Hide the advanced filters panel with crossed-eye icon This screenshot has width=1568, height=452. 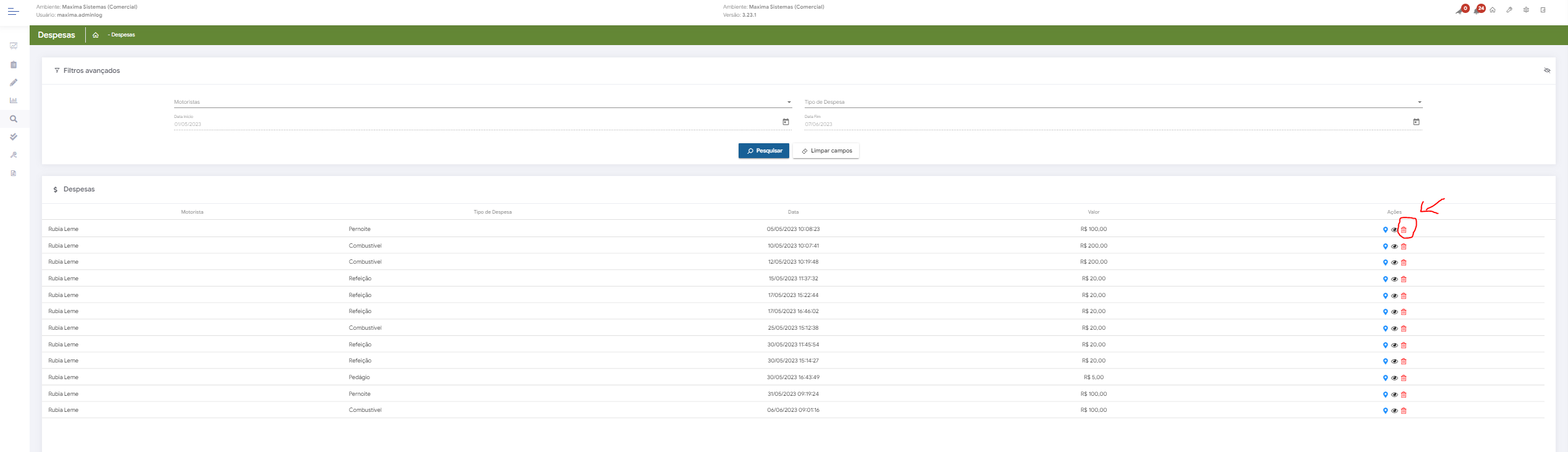point(1547,70)
